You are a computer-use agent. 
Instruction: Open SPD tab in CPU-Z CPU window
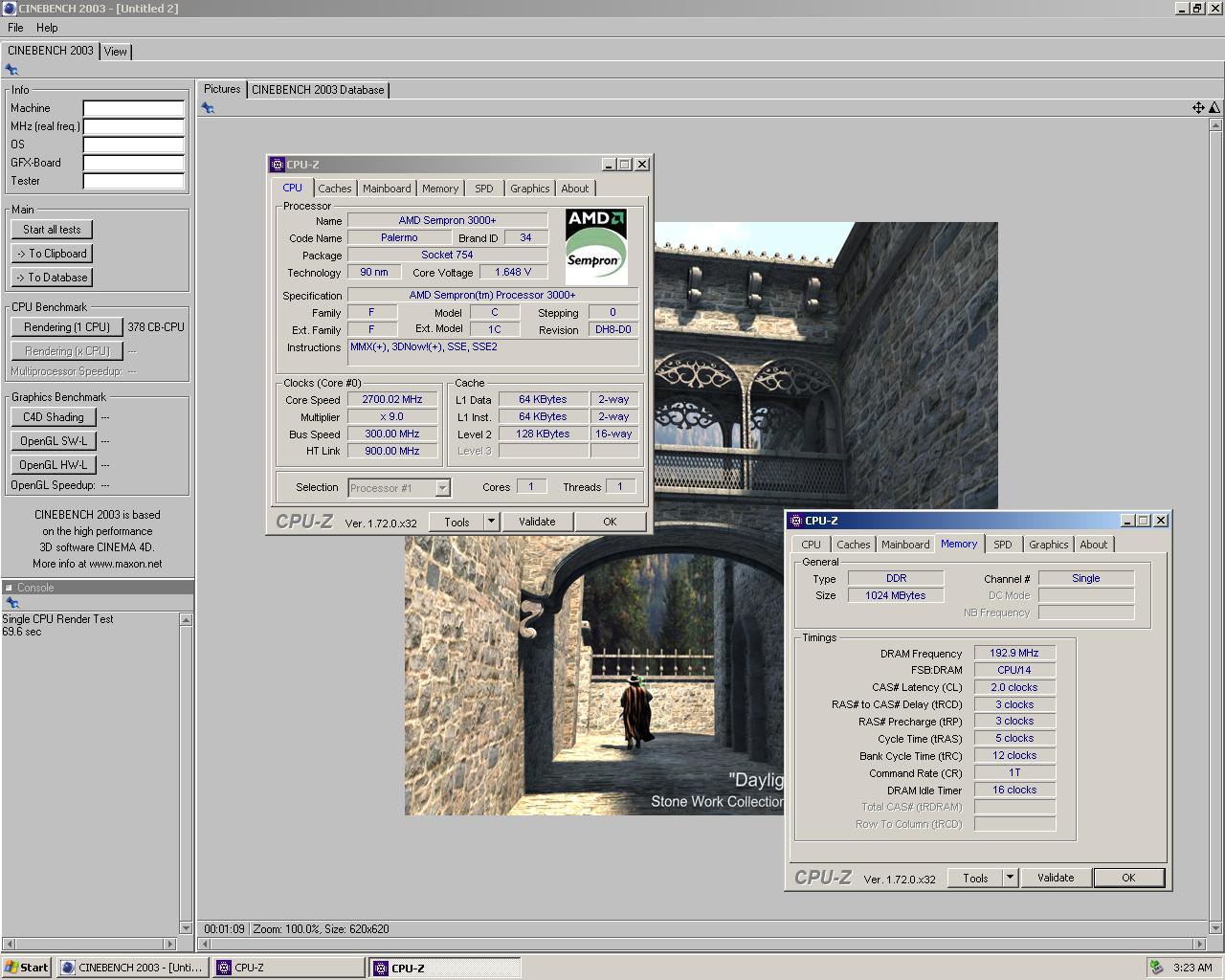(x=484, y=189)
